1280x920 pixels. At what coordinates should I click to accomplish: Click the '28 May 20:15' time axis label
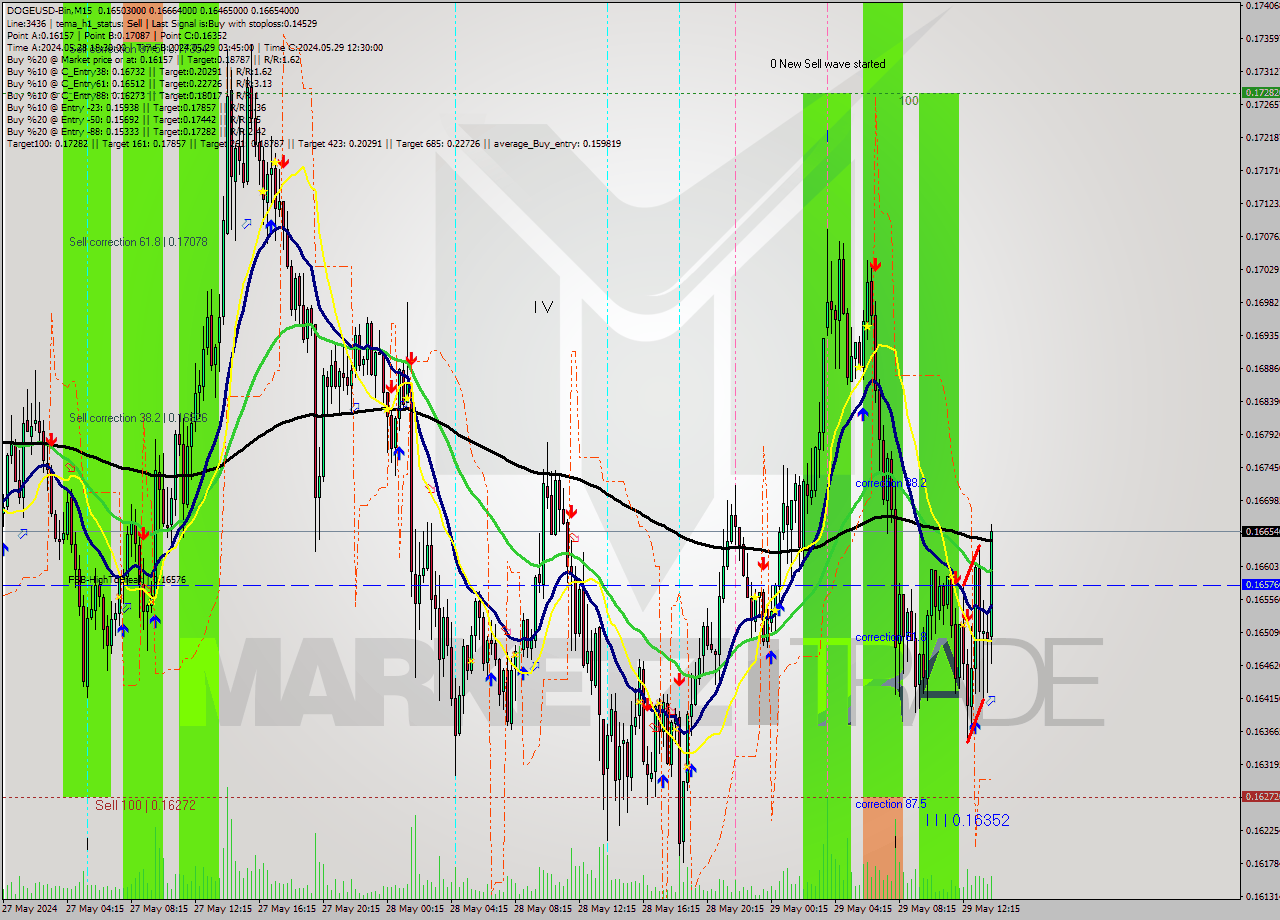click(x=735, y=909)
